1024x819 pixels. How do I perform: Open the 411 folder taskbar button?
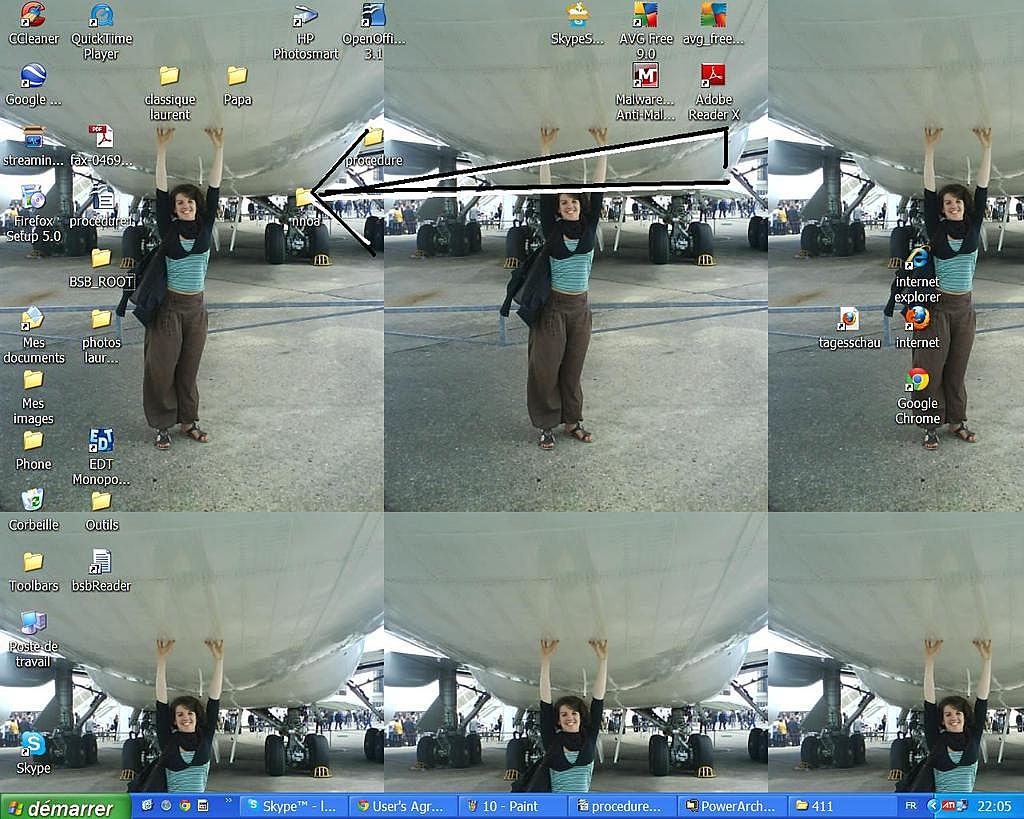pos(840,807)
